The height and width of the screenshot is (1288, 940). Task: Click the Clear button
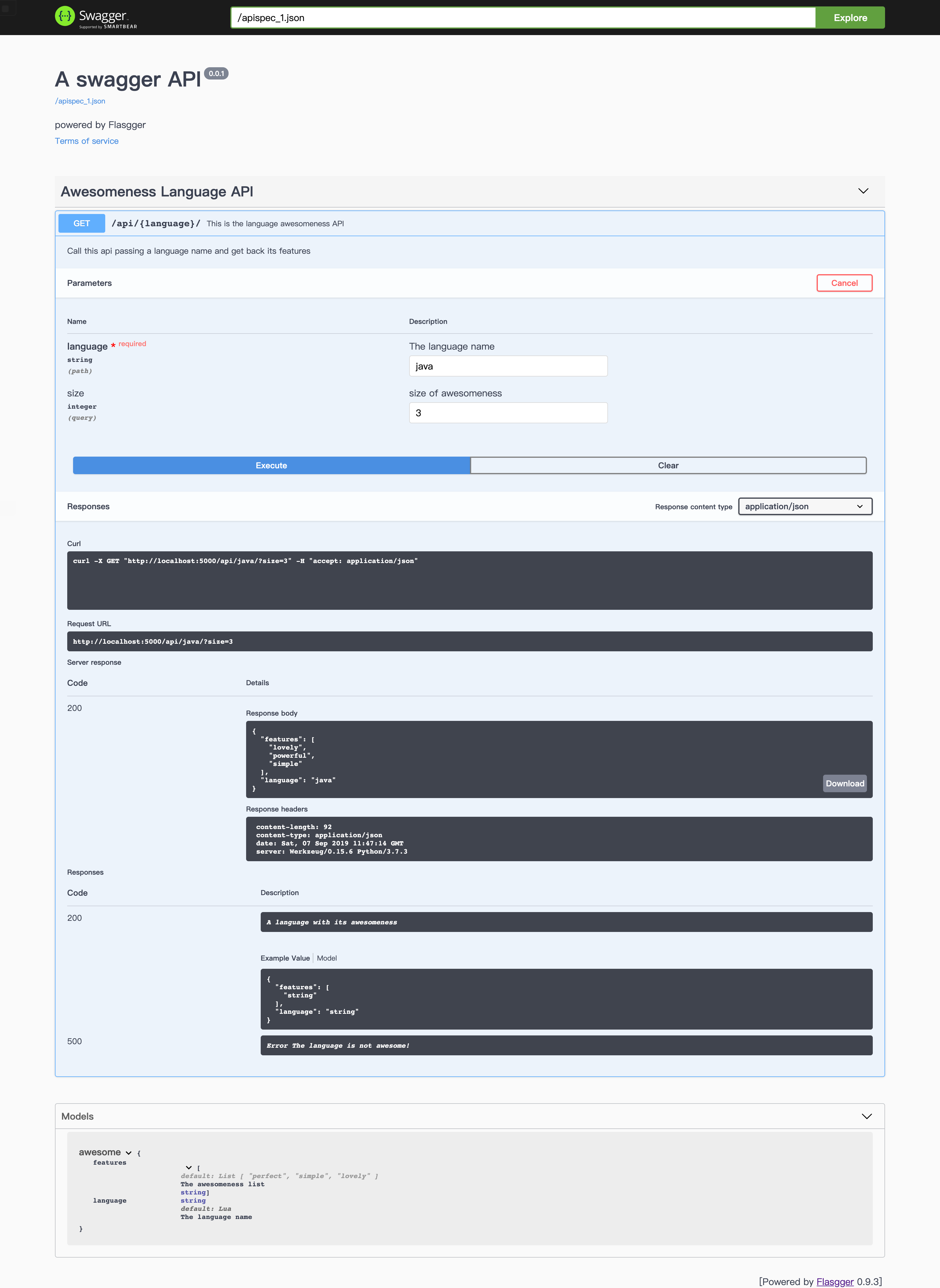[x=668, y=466]
